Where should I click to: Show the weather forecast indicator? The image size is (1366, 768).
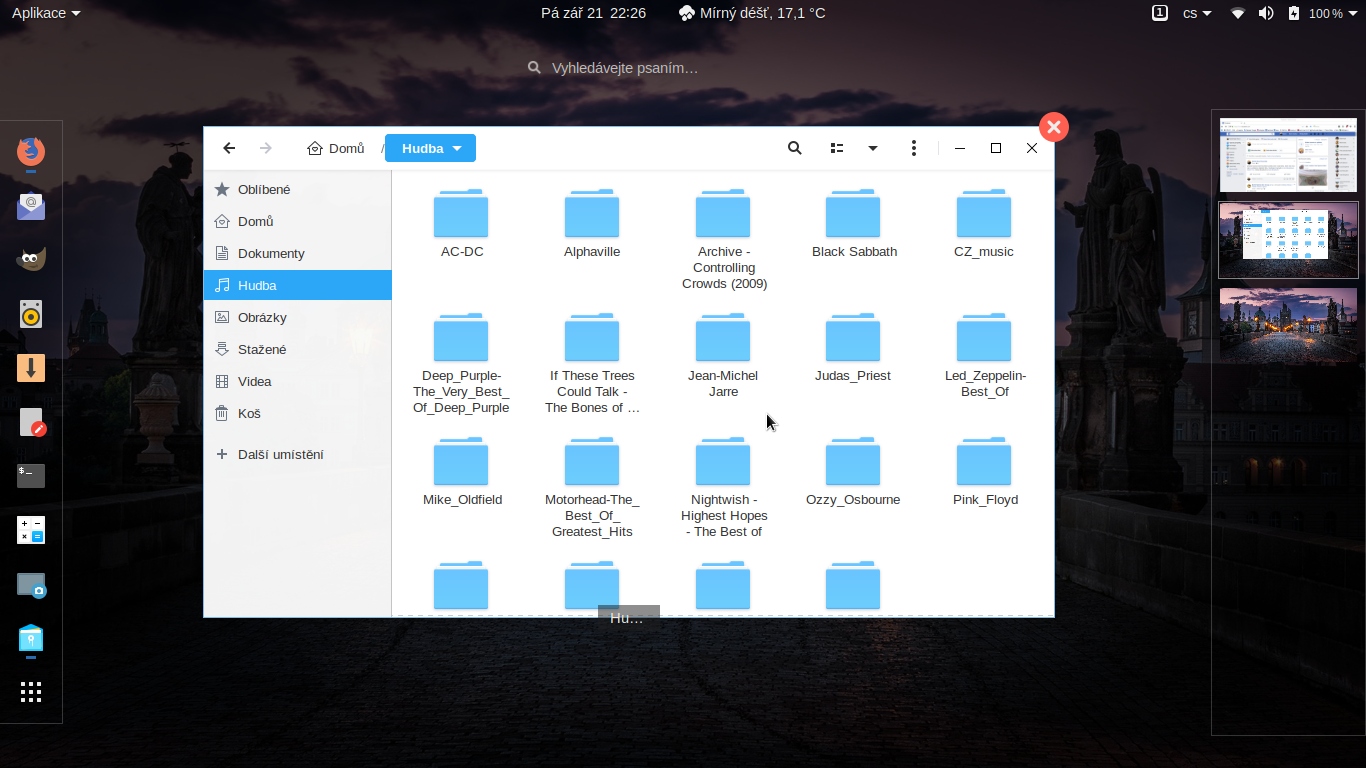pos(752,13)
